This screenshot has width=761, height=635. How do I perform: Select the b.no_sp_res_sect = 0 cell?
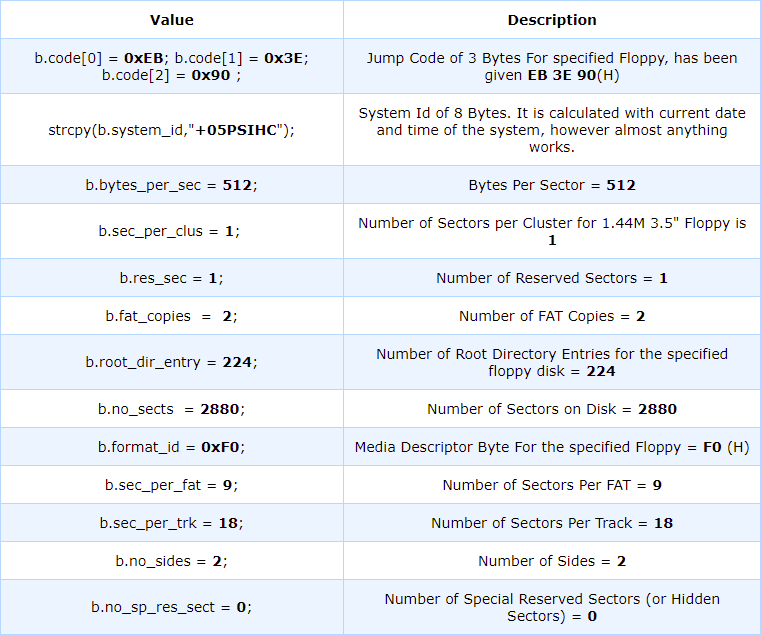171,607
